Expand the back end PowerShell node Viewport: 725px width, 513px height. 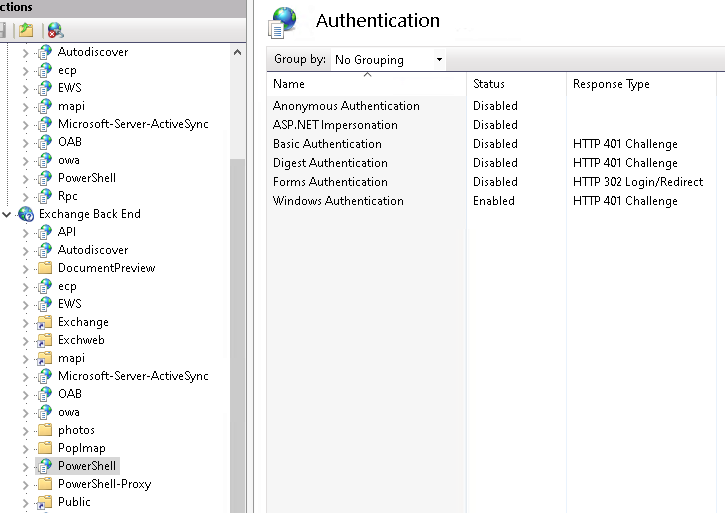point(25,467)
